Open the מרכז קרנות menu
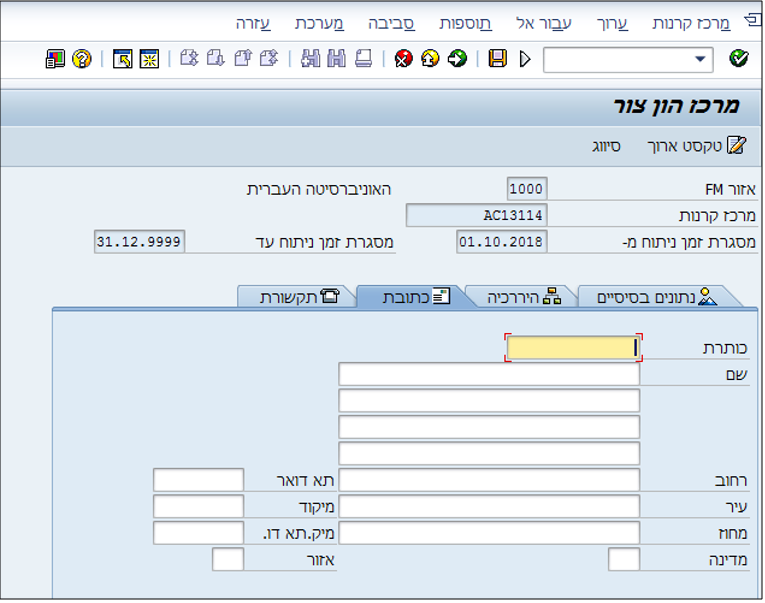Viewport: 765px width, 603px height. pyautogui.click(x=691, y=23)
